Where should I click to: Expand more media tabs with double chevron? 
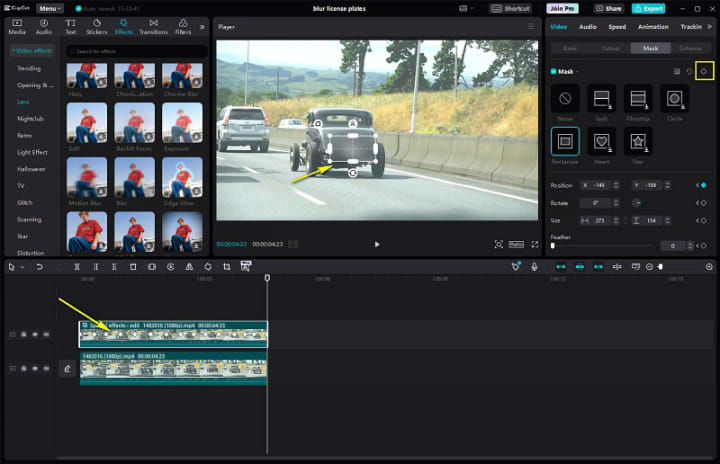pos(203,26)
